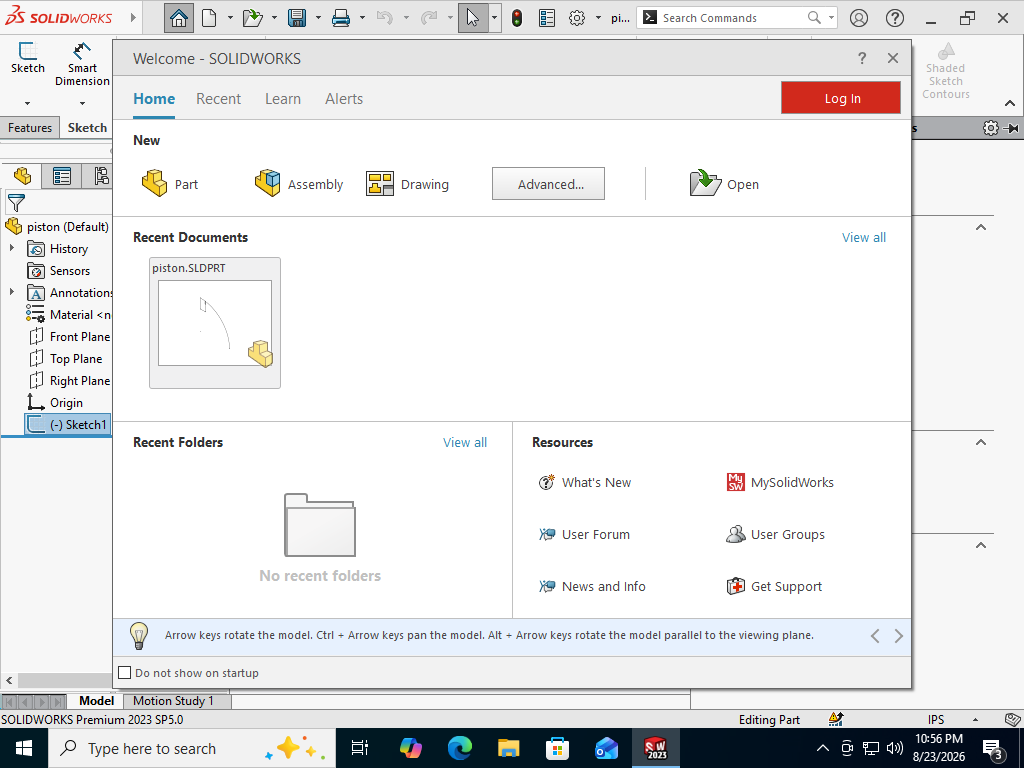Open Microsoft Edge from the taskbar
1024x768 pixels.
coord(460,748)
